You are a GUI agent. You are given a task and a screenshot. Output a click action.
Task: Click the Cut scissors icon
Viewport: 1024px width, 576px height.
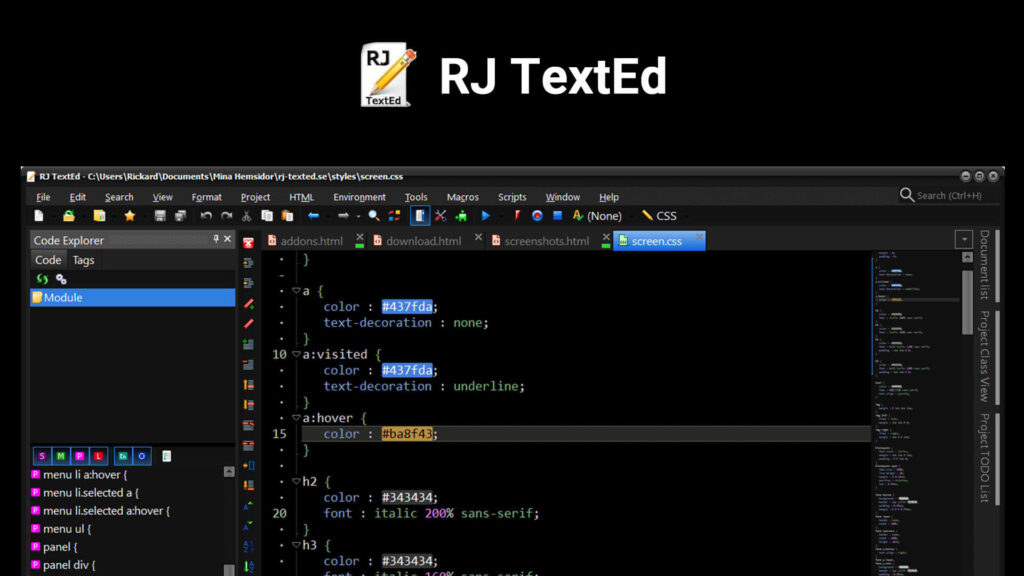tap(246, 216)
